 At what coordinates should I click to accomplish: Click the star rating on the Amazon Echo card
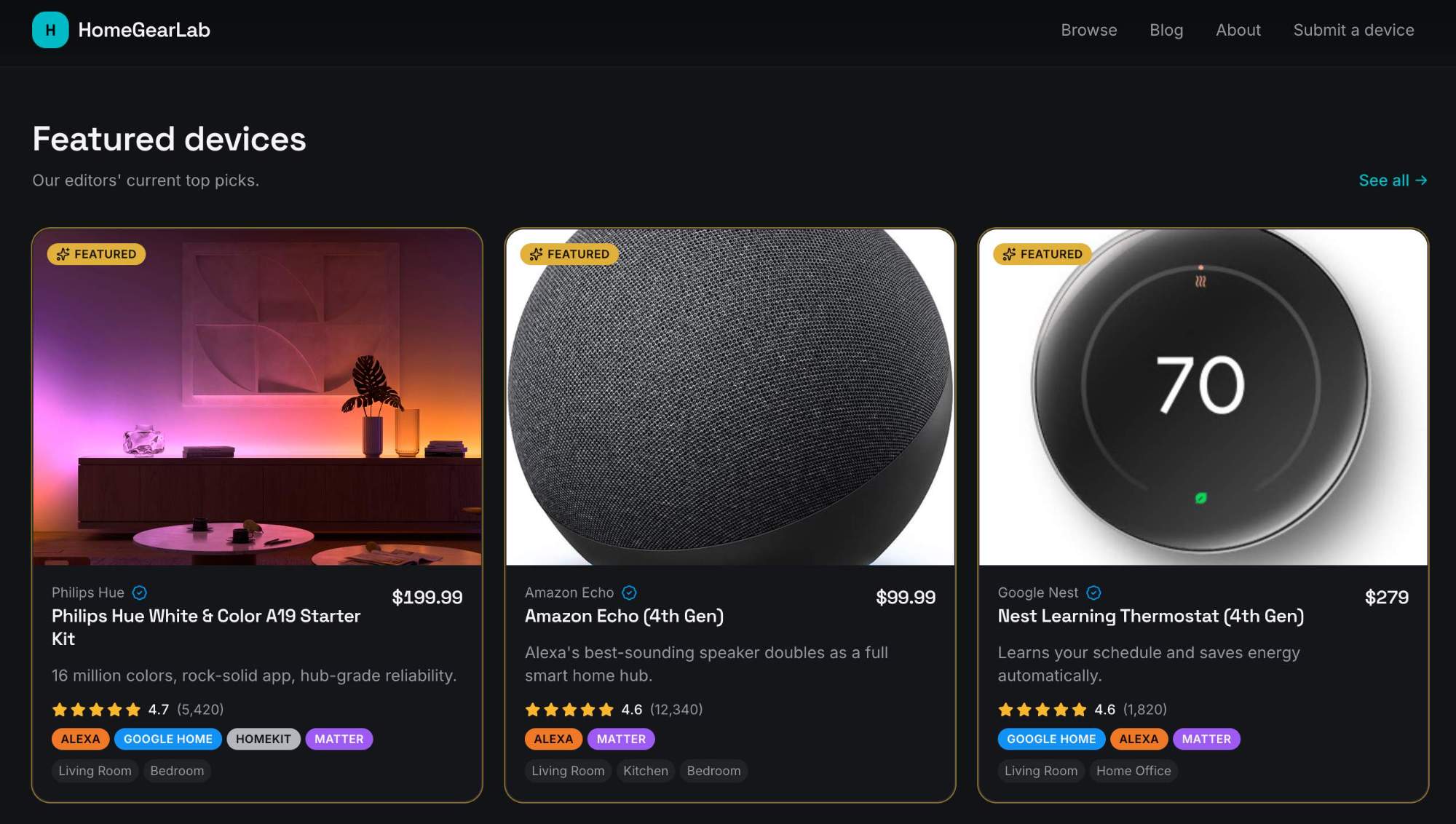tap(569, 709)
